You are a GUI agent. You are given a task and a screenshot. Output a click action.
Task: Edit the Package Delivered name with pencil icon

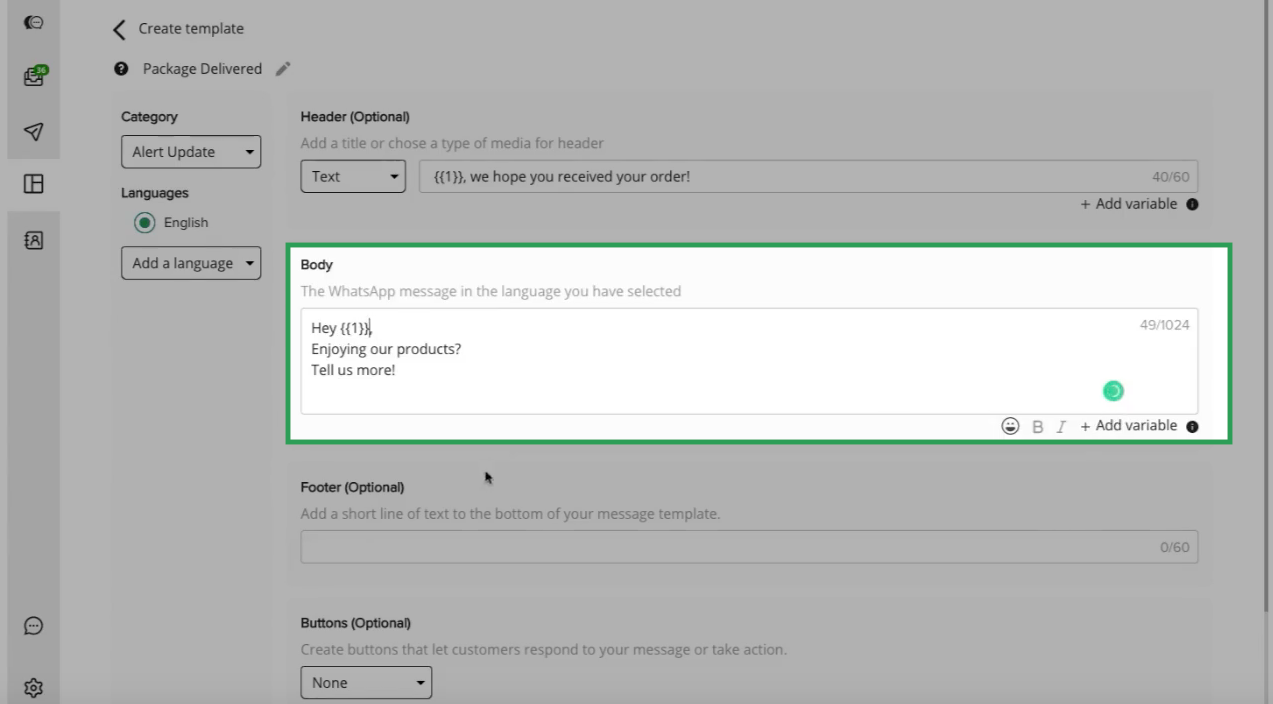click(x=283, y=68)
